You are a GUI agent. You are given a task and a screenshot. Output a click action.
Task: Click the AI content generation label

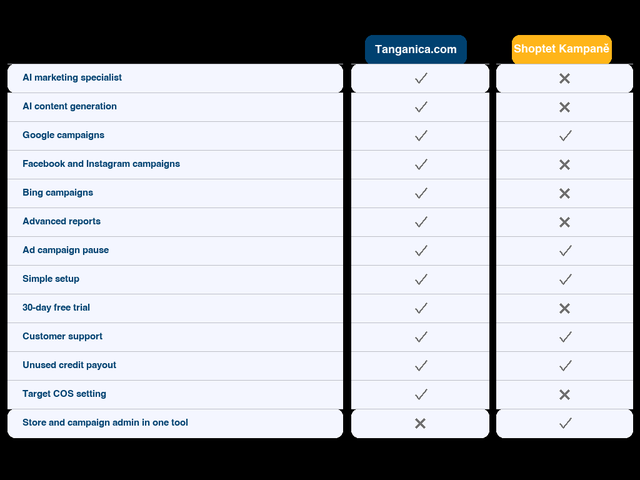click(69, 106)
